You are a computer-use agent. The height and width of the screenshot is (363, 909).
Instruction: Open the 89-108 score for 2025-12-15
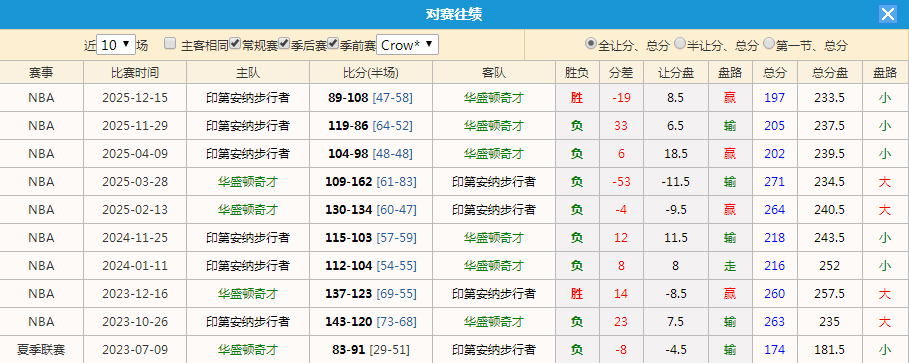point(348,97)
